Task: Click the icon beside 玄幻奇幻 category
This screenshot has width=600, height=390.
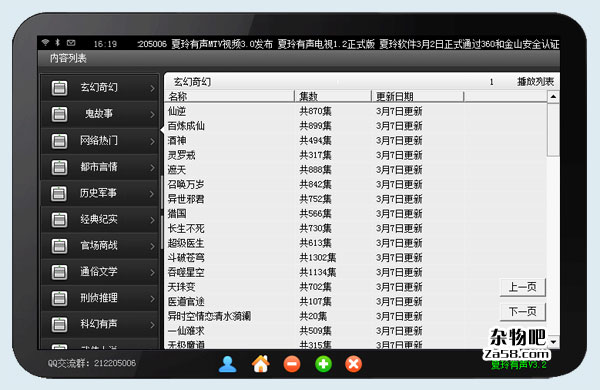Action: click(59, 88)
